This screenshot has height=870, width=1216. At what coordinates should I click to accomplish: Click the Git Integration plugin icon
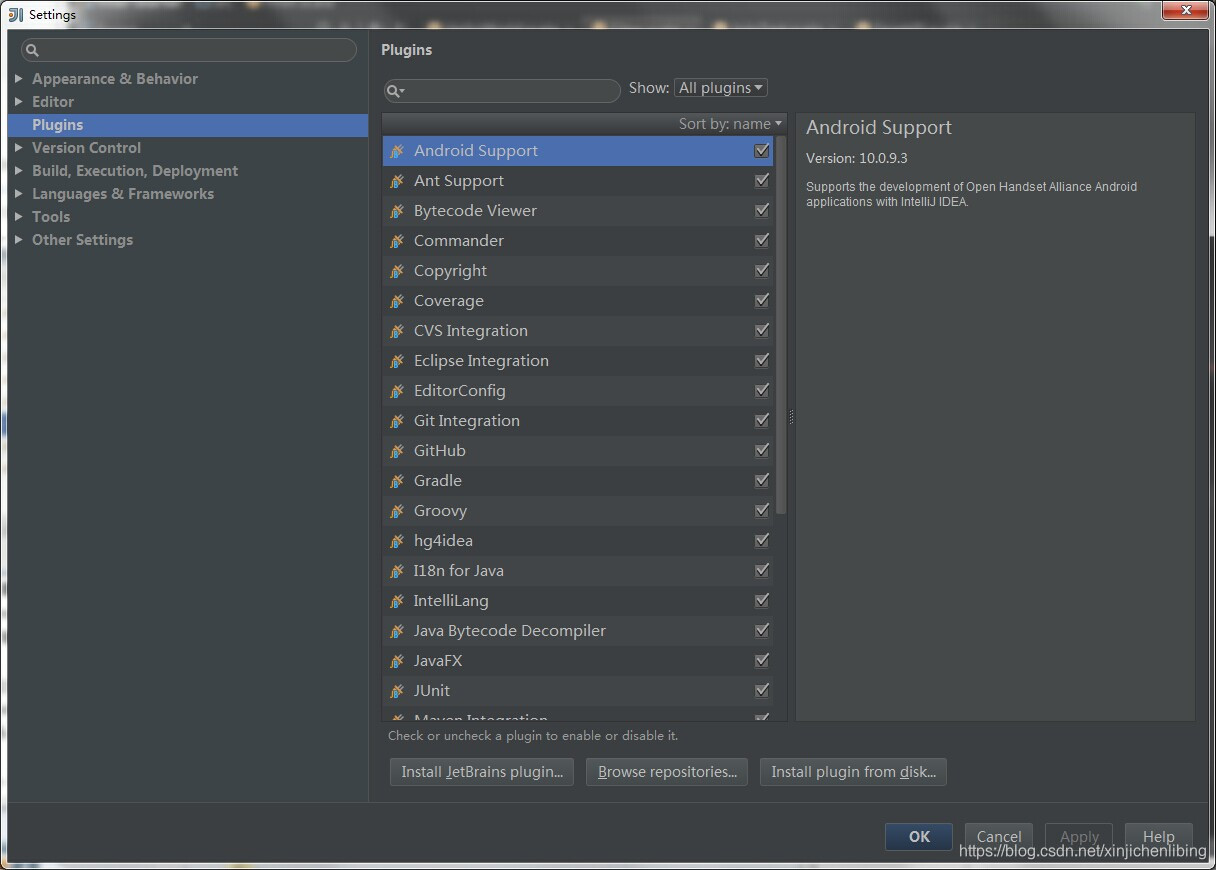(x=397, y=421)
